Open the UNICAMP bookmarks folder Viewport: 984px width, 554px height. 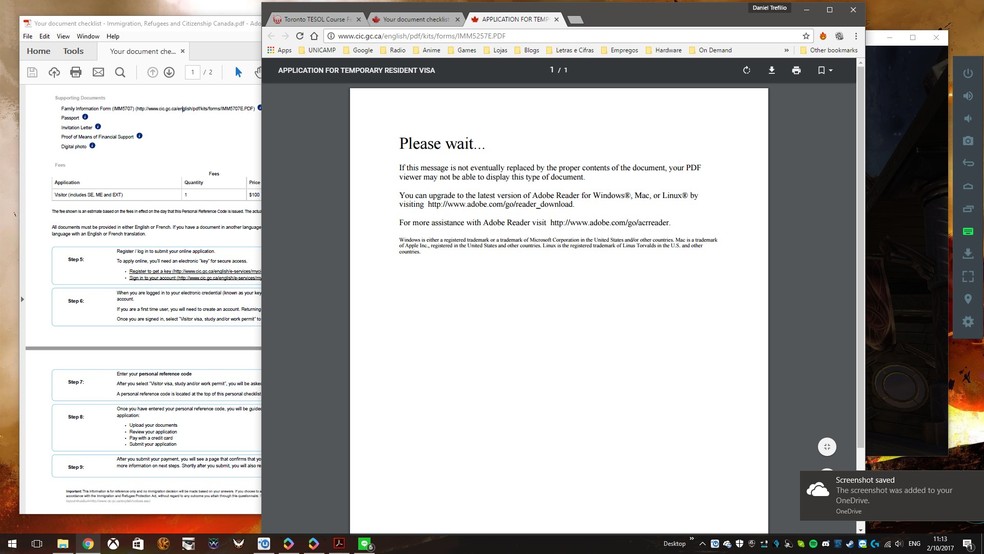point(317,50)
